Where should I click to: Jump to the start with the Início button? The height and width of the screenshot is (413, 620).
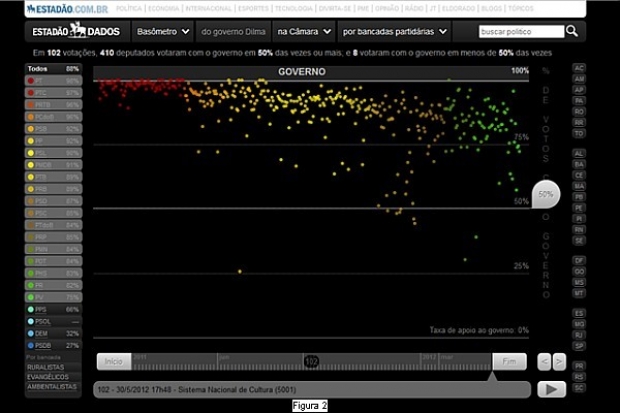click(113, 361)
